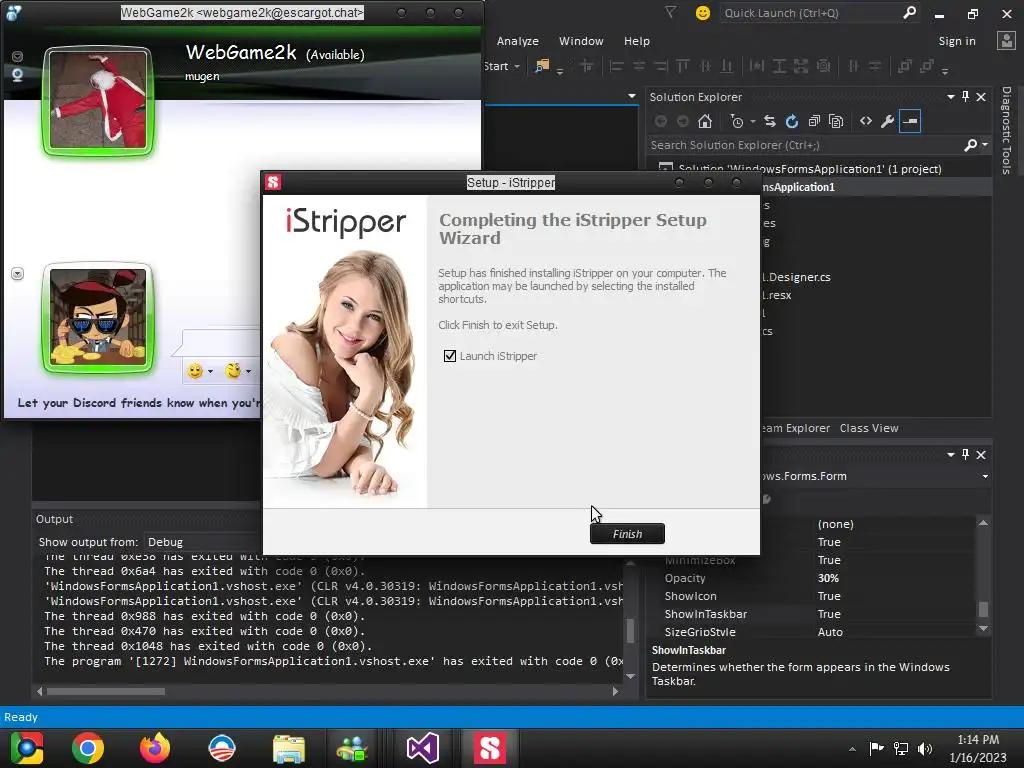Switch to Team Explorer tab
The width and height of the screenshot is (1024, 768).
click(795, 428)
